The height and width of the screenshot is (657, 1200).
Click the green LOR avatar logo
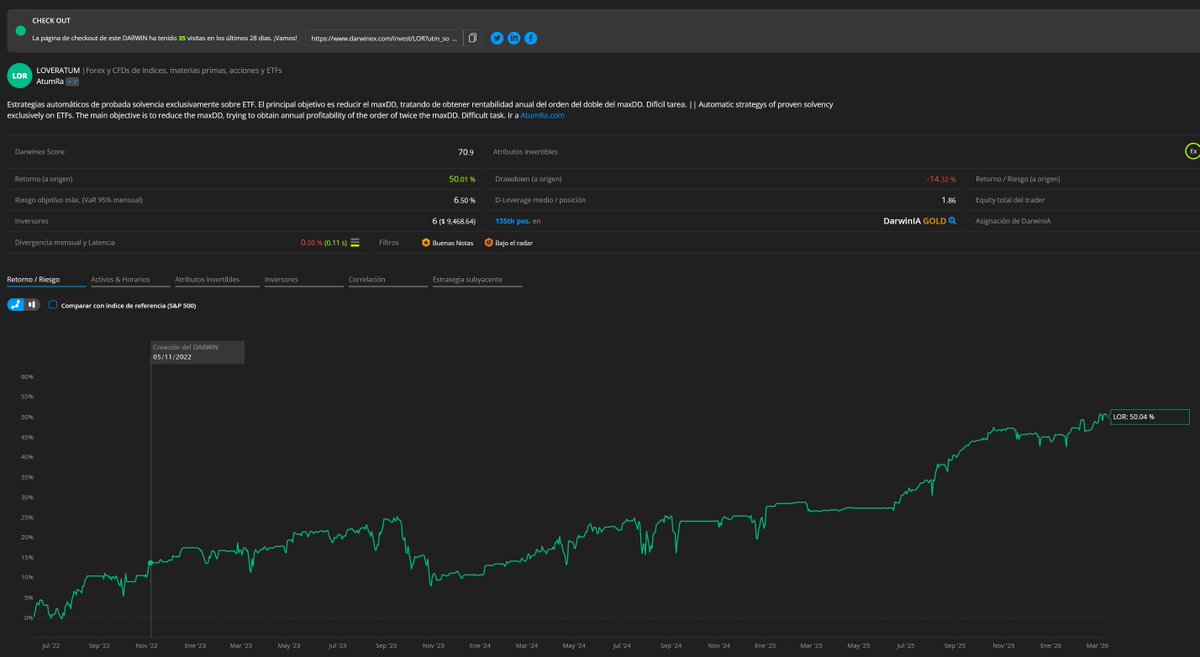19,75
